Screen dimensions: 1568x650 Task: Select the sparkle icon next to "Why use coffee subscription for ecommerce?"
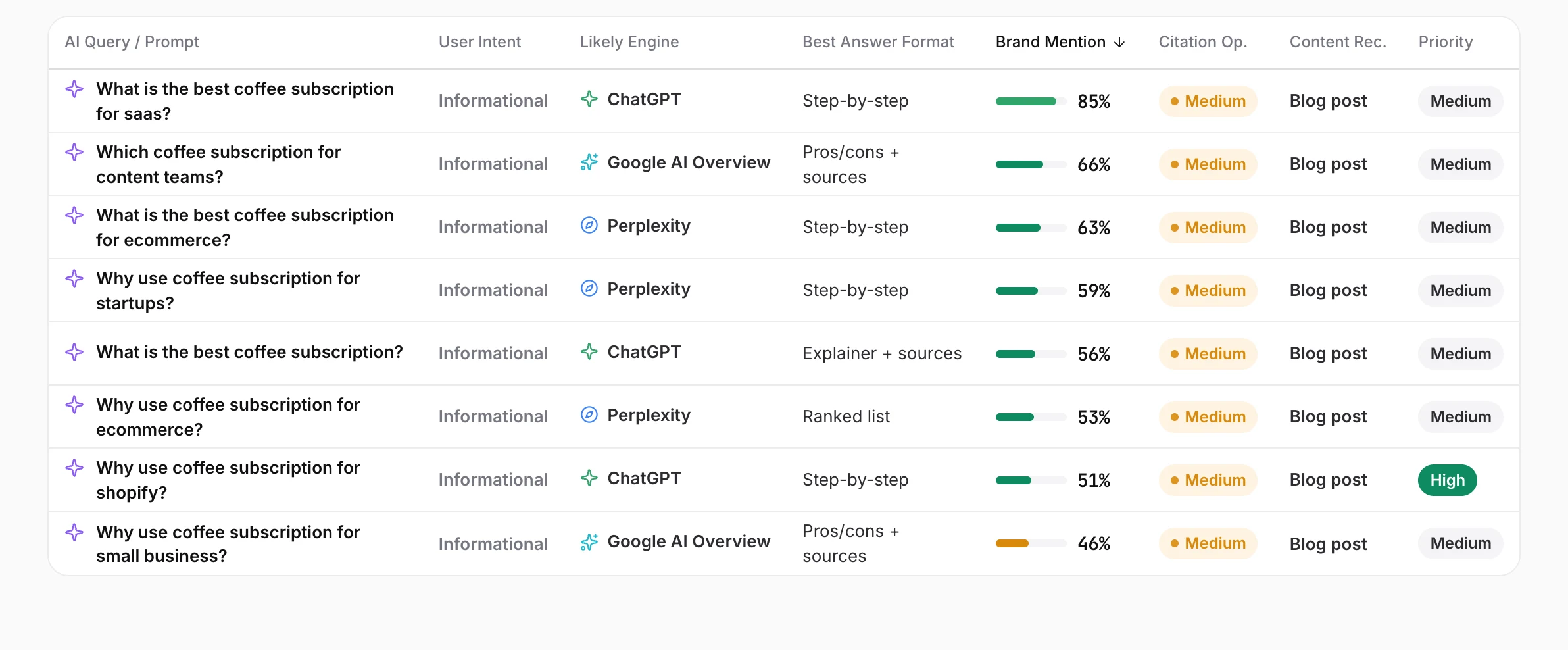(x=74, y=405)
